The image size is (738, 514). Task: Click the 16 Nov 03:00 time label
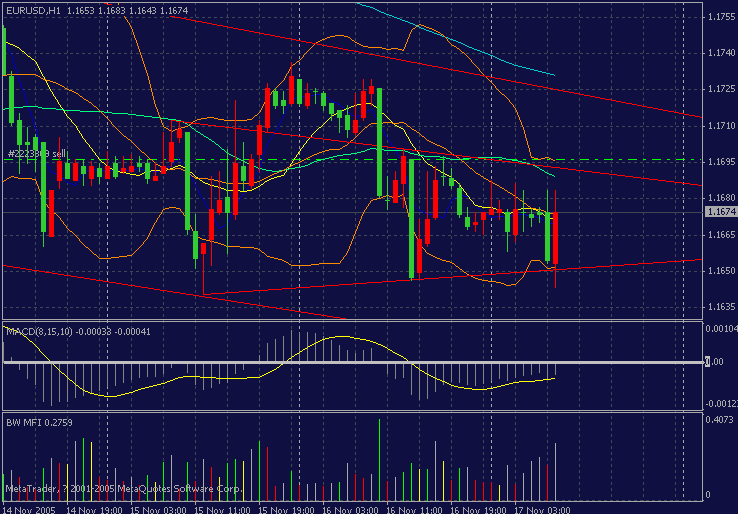tap(350, 510)
